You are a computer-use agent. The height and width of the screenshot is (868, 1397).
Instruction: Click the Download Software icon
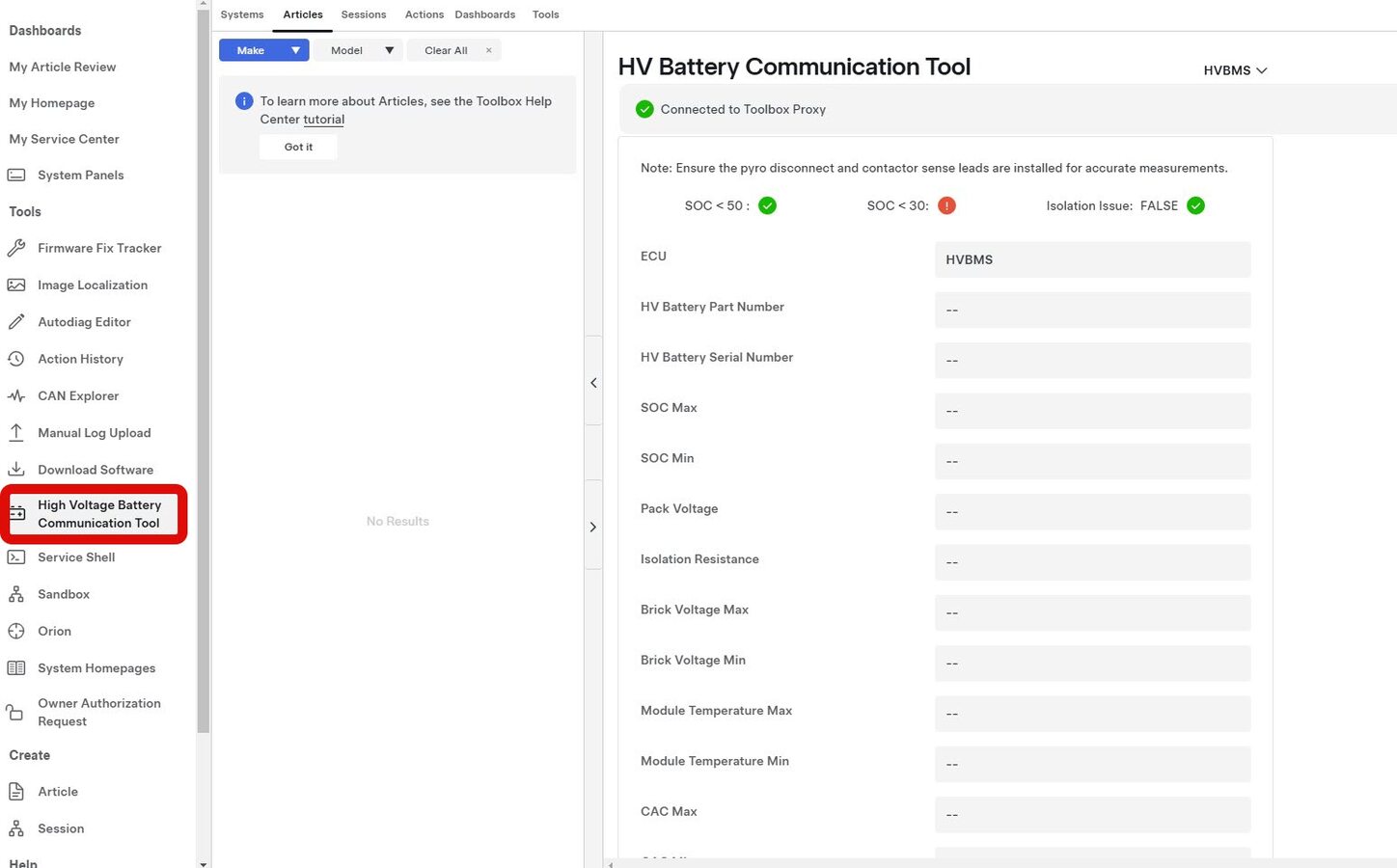tap(16, 470)
